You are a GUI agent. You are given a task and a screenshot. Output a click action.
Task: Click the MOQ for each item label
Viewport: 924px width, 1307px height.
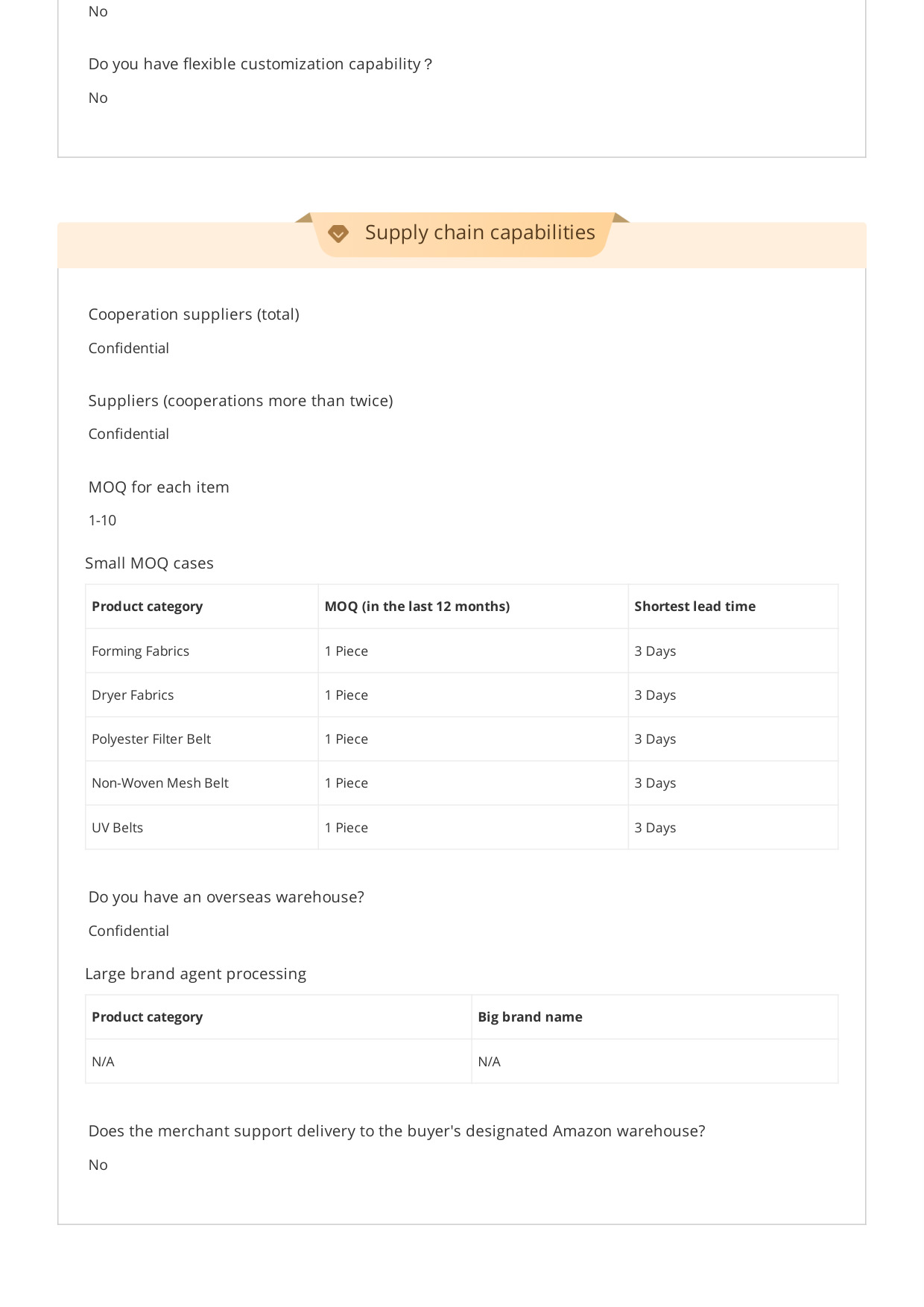click(x=159, y=487)
